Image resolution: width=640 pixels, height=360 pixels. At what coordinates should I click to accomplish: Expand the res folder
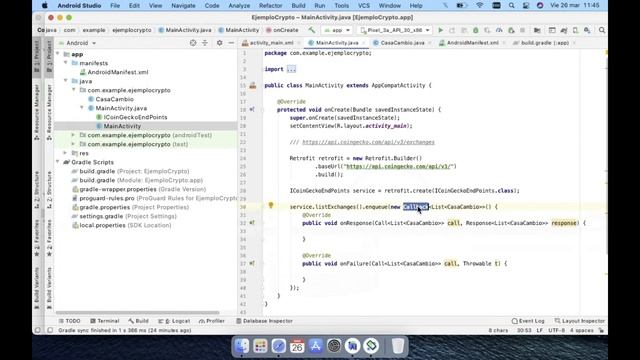[66, 153]
